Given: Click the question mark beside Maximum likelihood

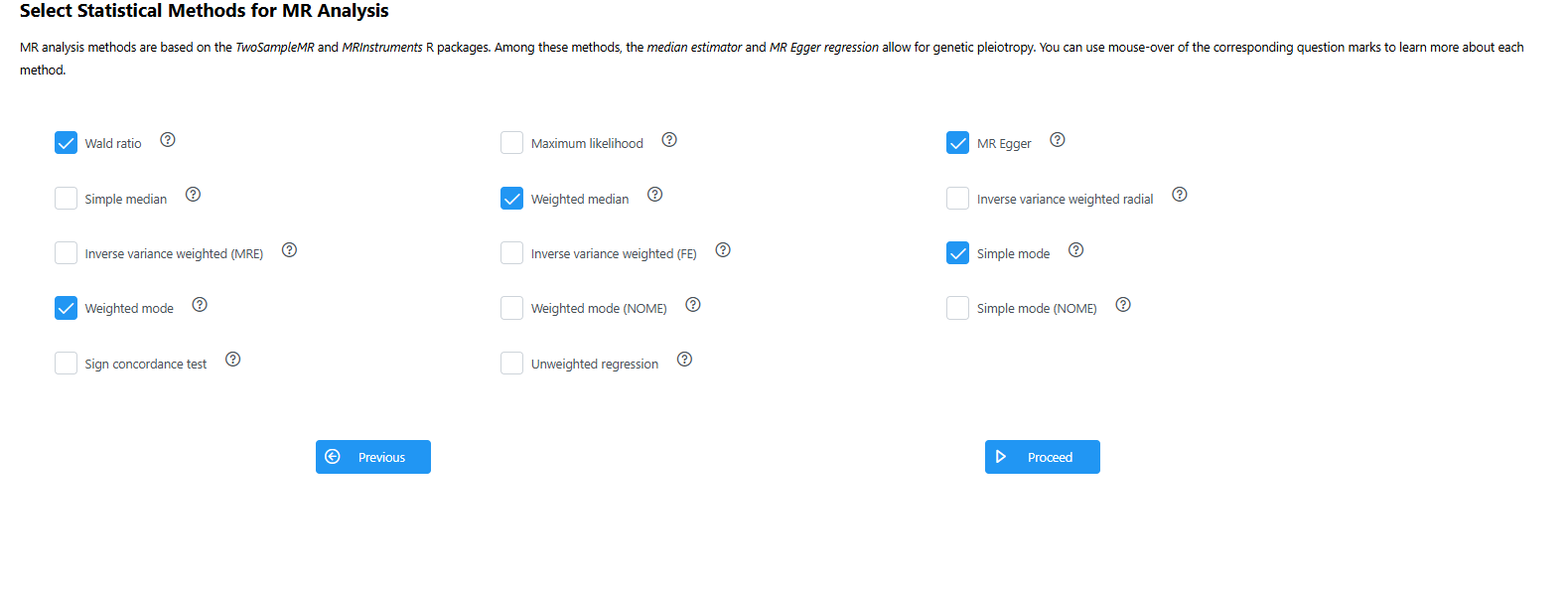Looking at the screenshot, I should 669,140.
